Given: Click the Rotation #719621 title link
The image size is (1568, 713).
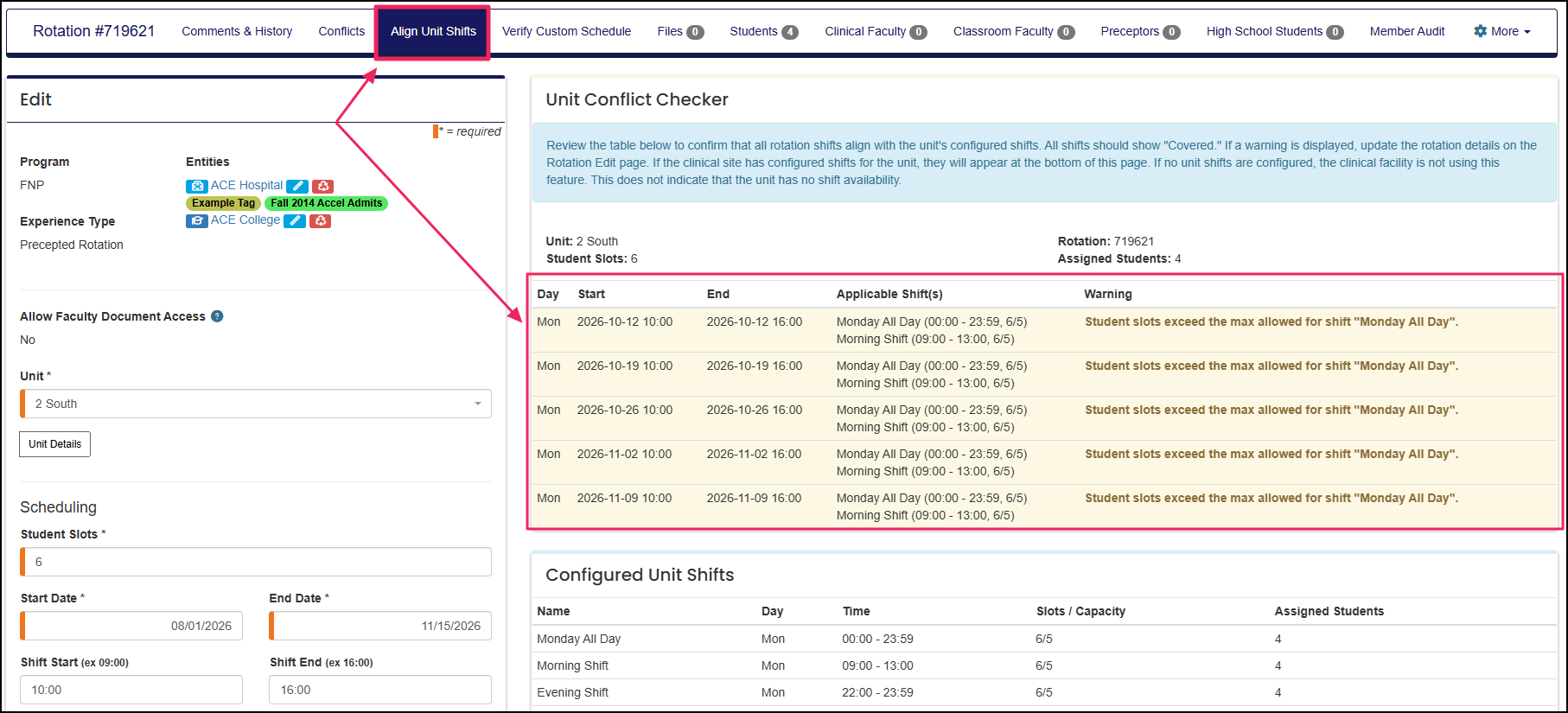Looking at the screenshot, I should coord(94,31).
